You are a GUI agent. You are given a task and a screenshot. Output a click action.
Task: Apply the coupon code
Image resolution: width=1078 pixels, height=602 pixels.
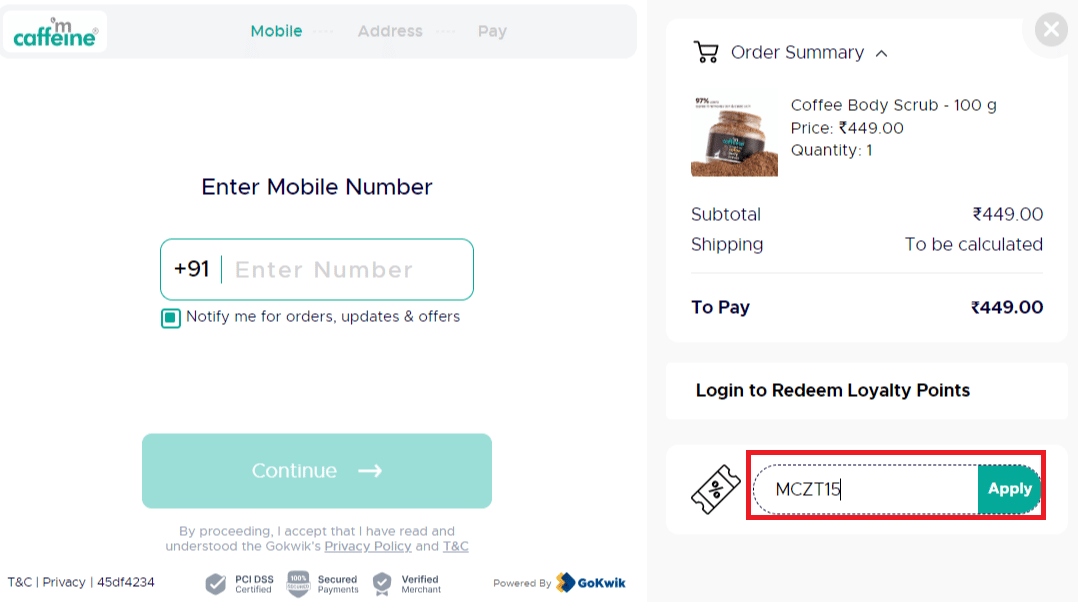pyautogui.click(x=1009, y=489)
